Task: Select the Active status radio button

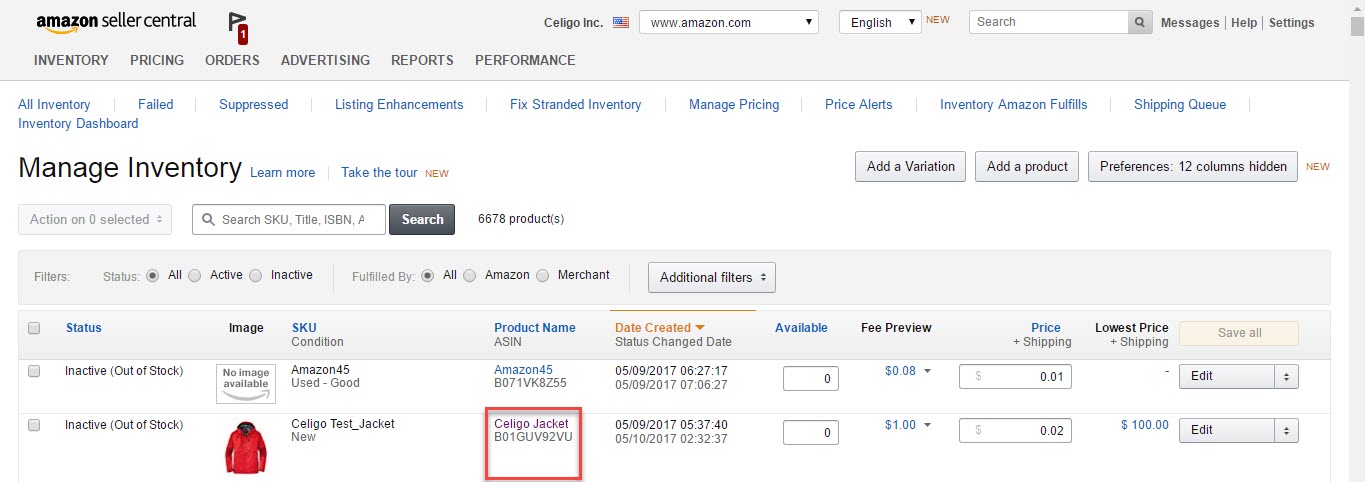Action: coord(195,275)
